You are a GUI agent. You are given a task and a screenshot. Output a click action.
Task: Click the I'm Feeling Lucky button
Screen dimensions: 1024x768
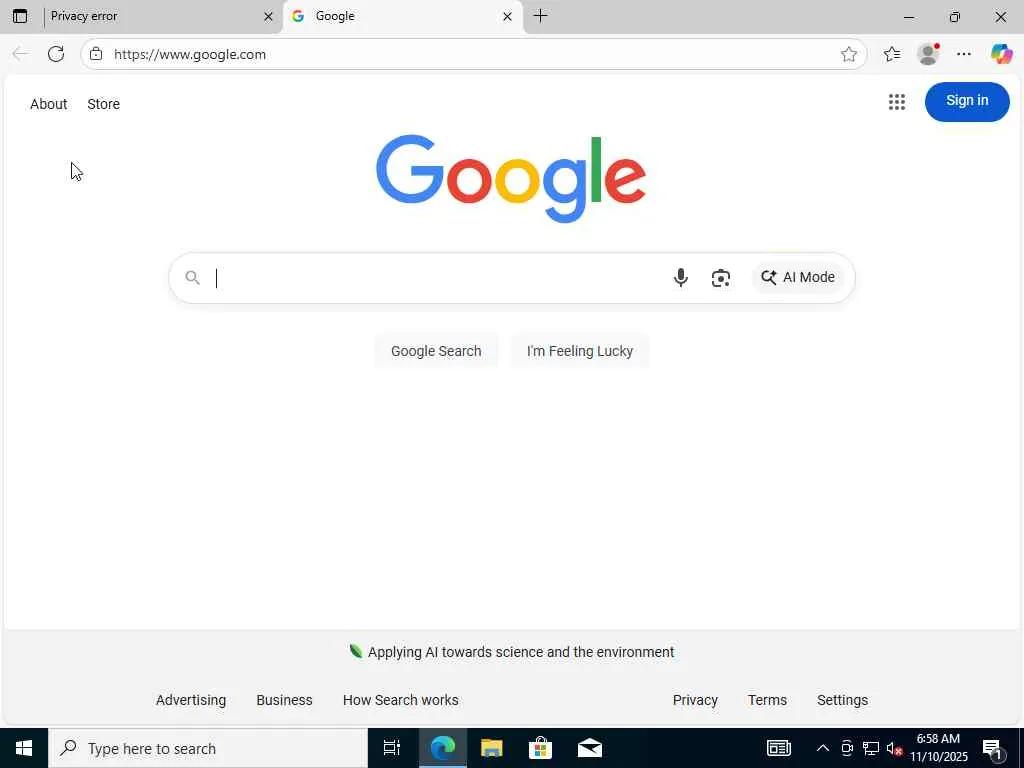coord(580,351)
